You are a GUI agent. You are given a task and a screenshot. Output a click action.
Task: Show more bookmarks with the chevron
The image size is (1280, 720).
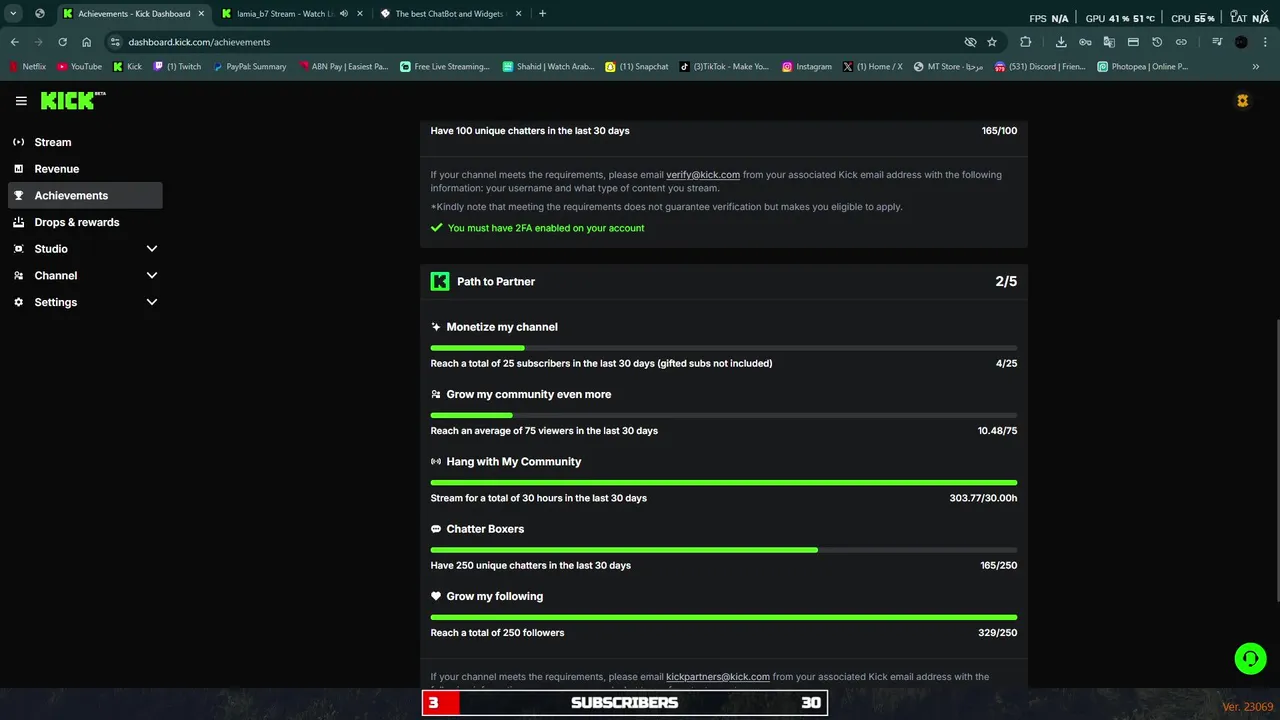click(1256, 67)
